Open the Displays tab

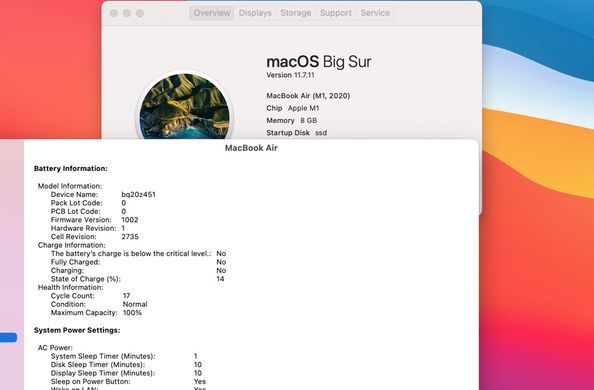255,13
